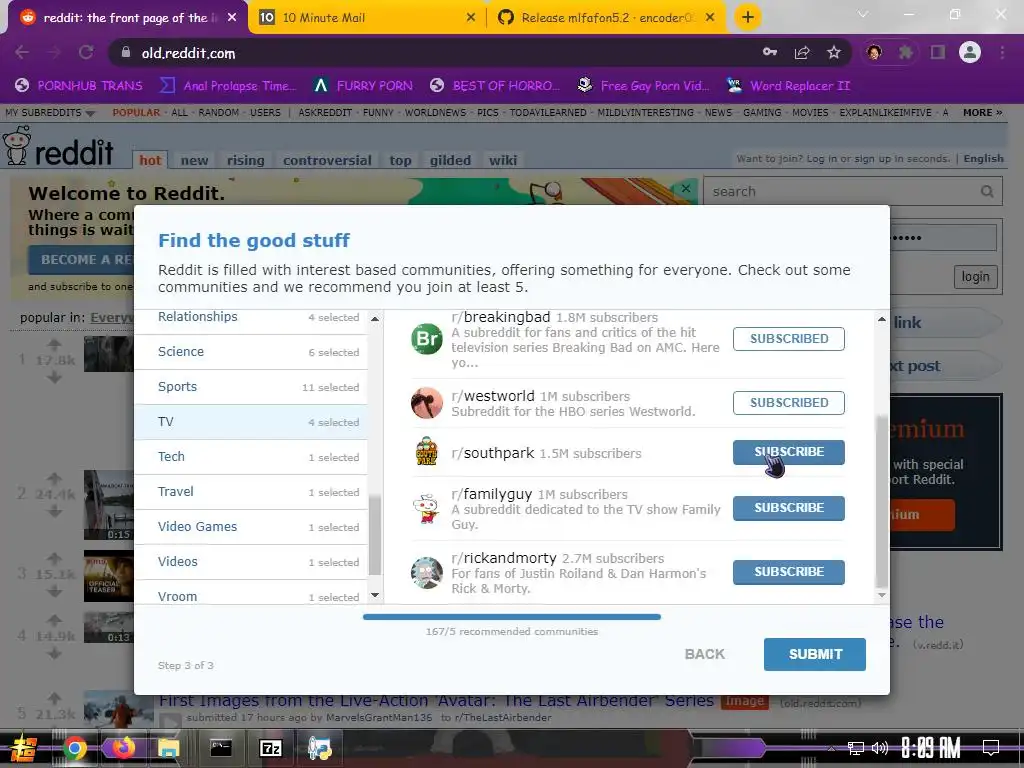Select the rising sorting tab
1024x768 pixels.
246,160
